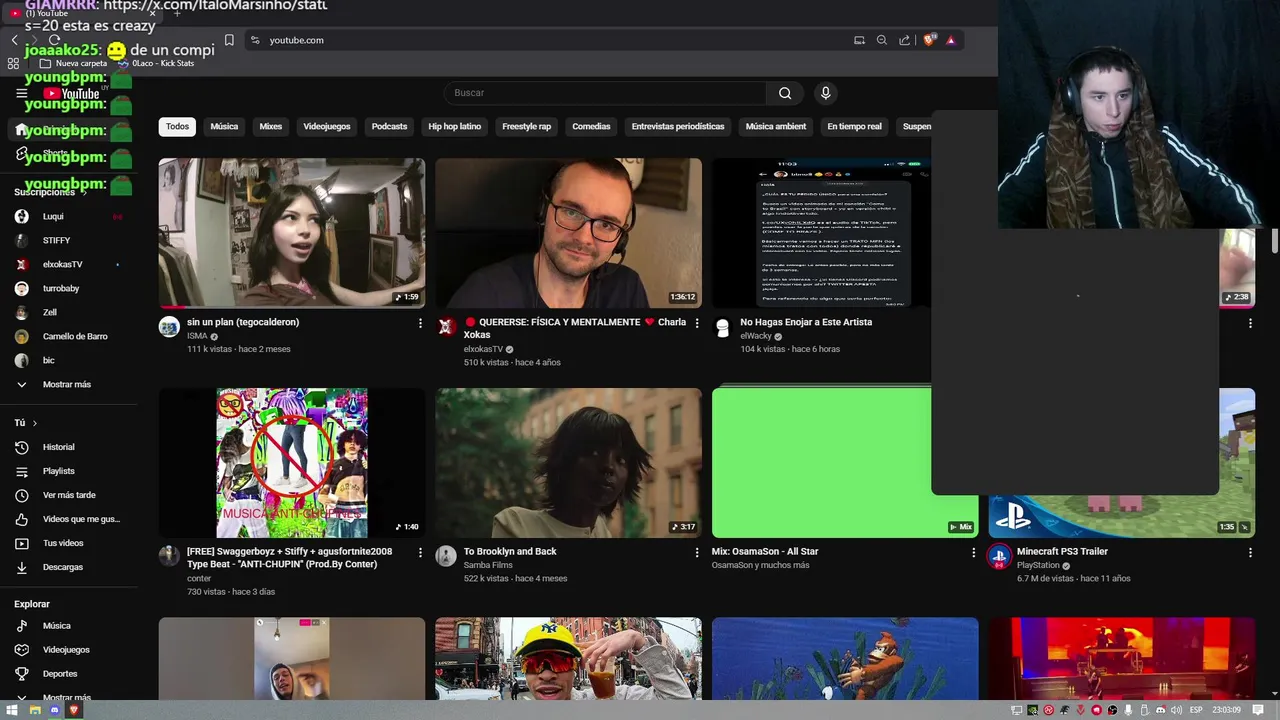
Task: Reload the page with browser refresh
Action: [x=54, y=40]
